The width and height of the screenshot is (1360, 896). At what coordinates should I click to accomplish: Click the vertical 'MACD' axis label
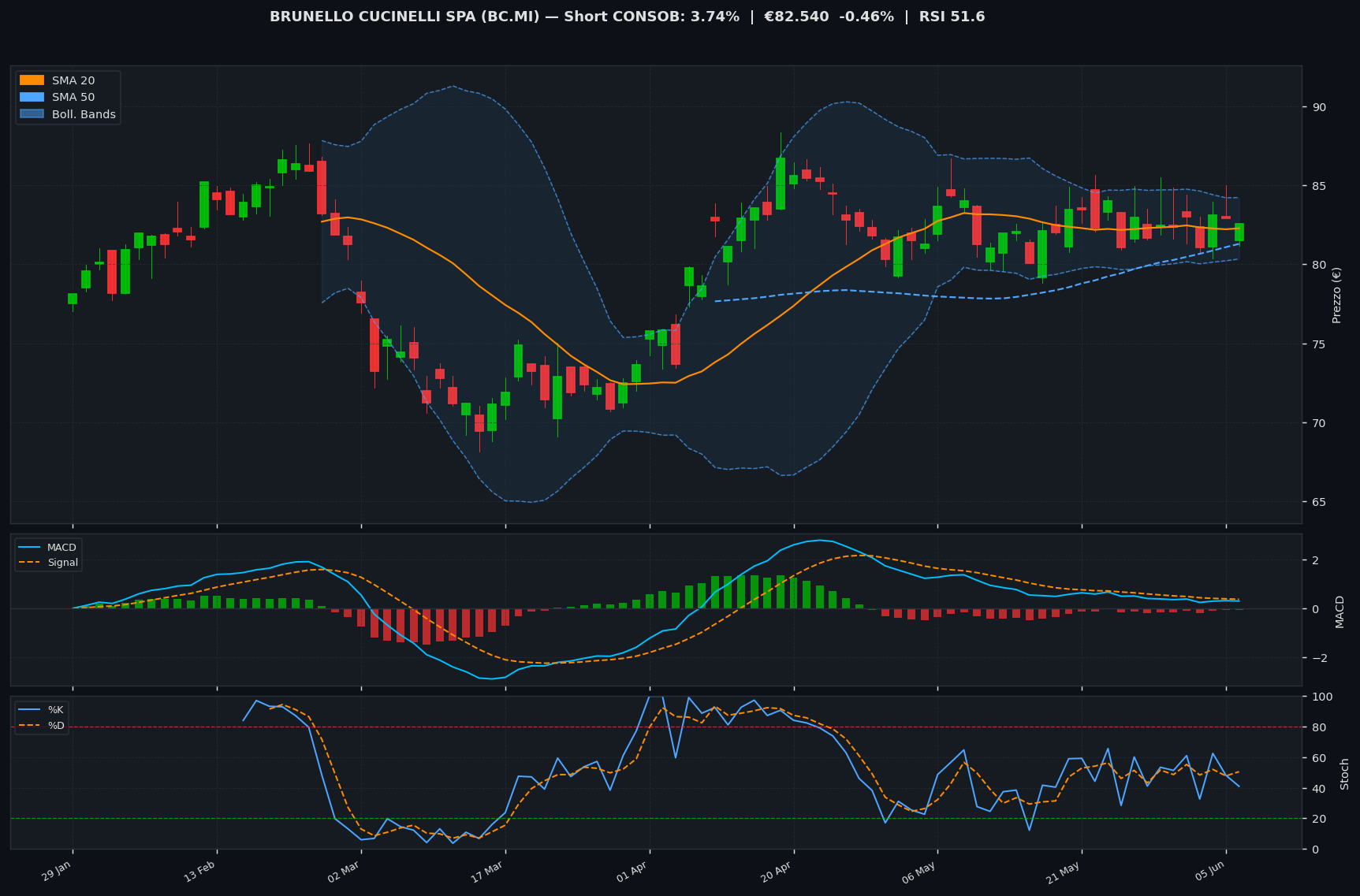coord(1339,612)
